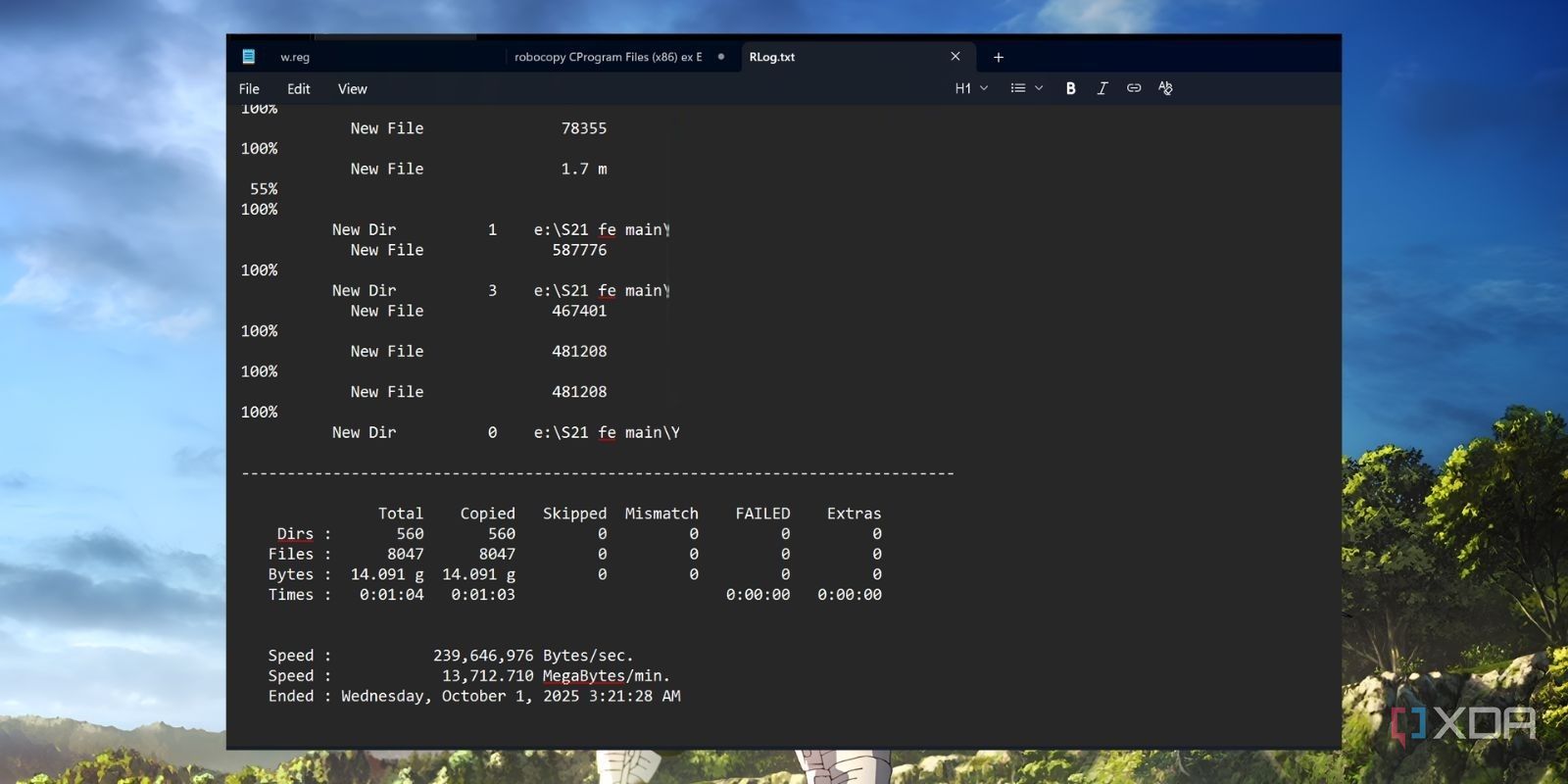The height and width of the screenshot is (784, 1568).
Task: Switch to the w.reg tab
Action: (x=295, y=57)
